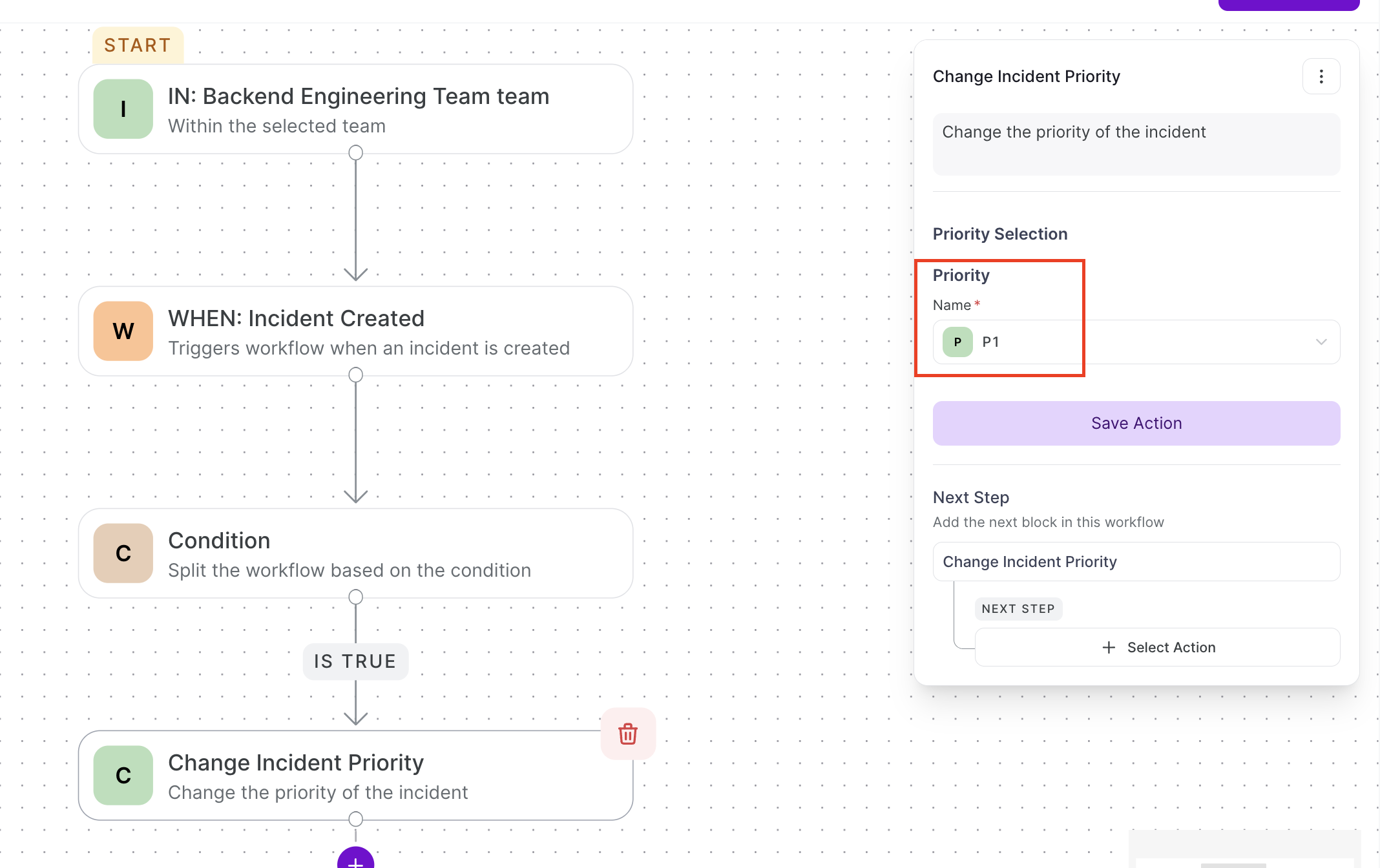Click the green C icon of Change Incident Priority
Screen dimensions: 1380x868
pyautogui.click(x=123, y=776)
